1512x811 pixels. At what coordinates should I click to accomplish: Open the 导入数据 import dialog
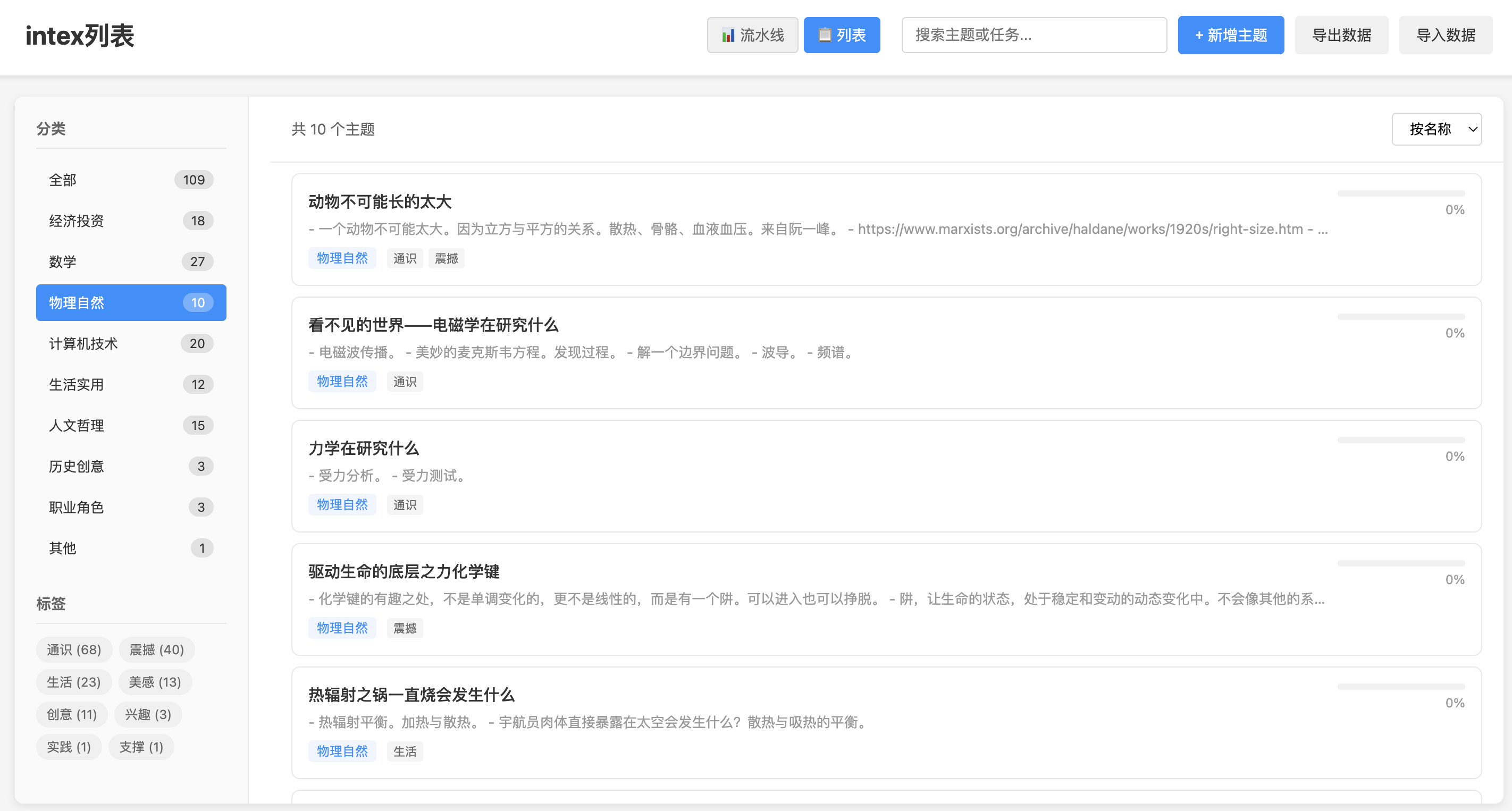tap(1445, 35)
